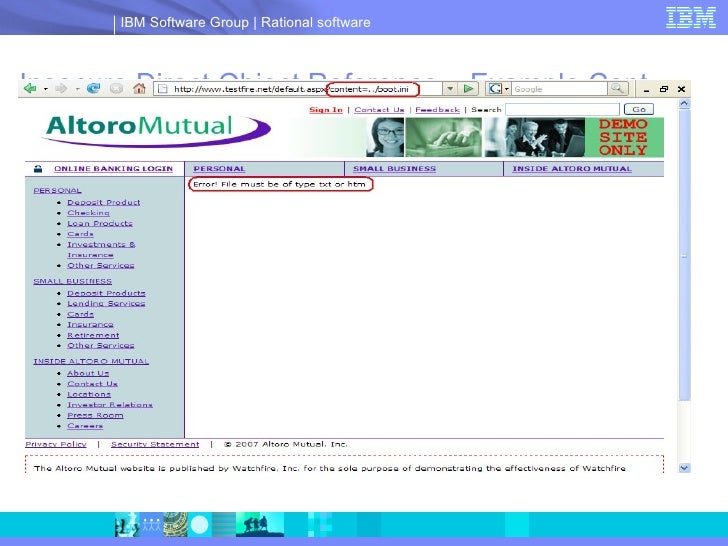Open the Privacy Policy footer link
Screen dimensions: 728x546
tap(56, 444)
